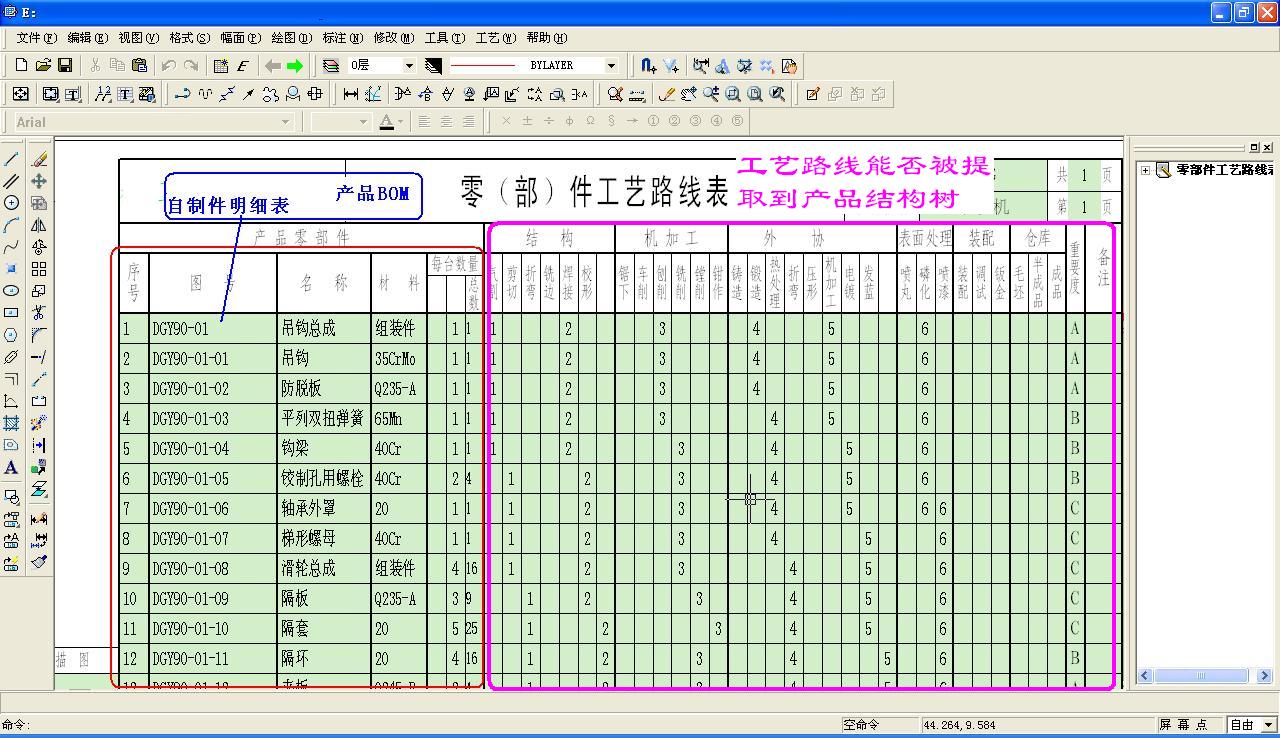Screen dimensions: 1280x738
Task: Click the Mirror tool icon
Action: [39, 225]
